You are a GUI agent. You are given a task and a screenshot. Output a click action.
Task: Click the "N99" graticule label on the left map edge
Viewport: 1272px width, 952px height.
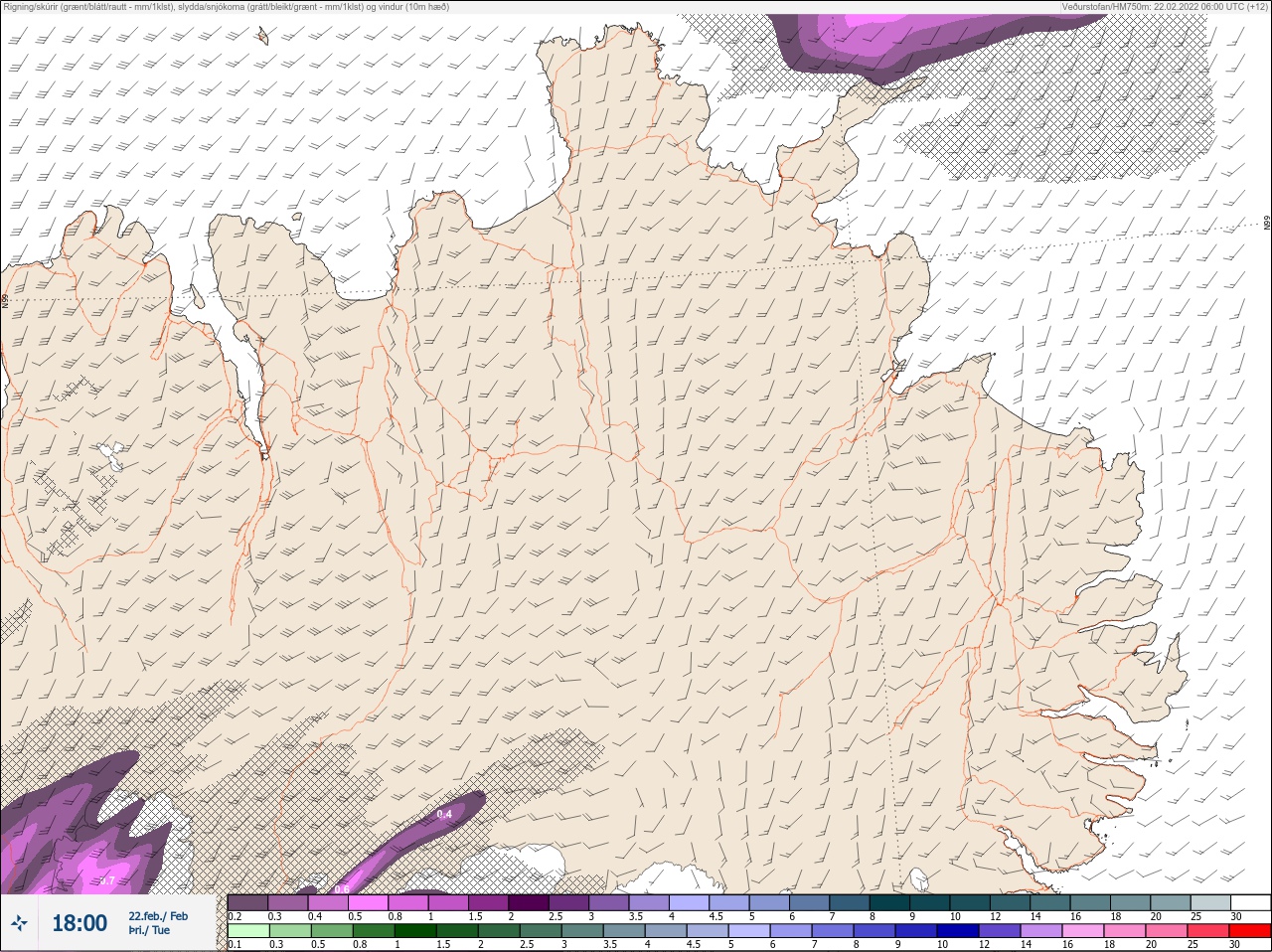5,300
